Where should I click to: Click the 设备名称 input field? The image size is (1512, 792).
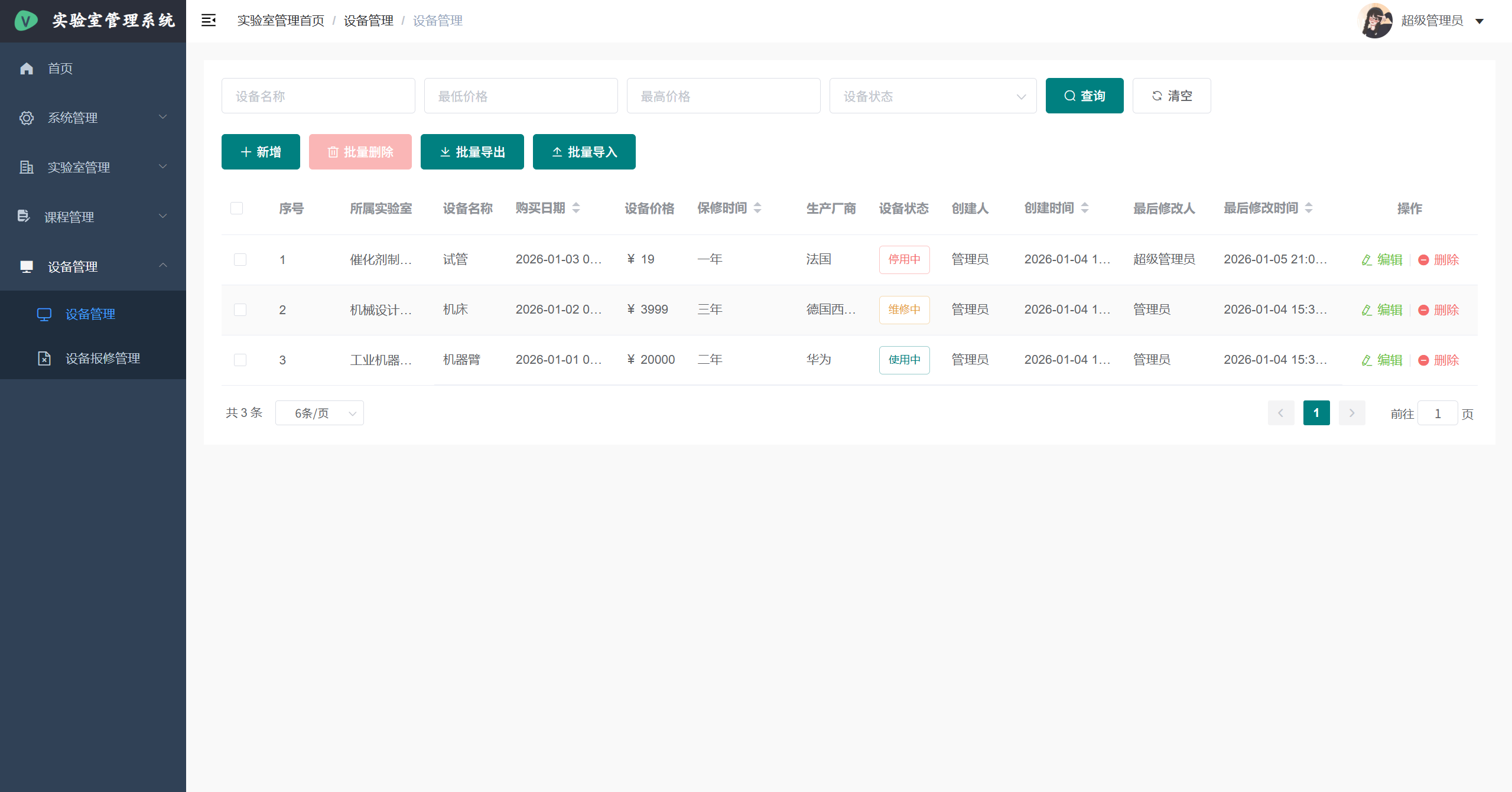318,96
